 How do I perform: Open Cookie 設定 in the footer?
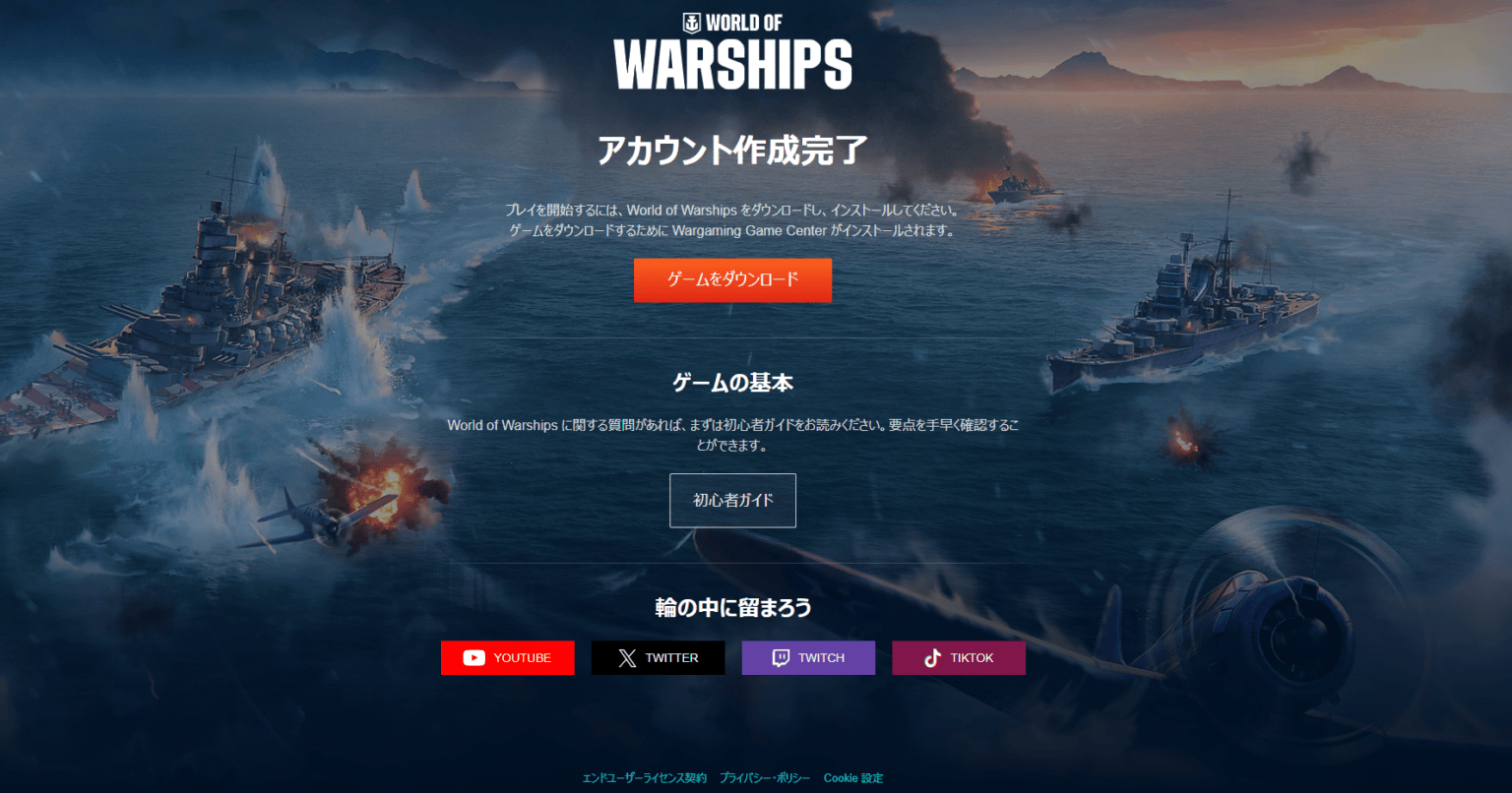click(853, 778)
